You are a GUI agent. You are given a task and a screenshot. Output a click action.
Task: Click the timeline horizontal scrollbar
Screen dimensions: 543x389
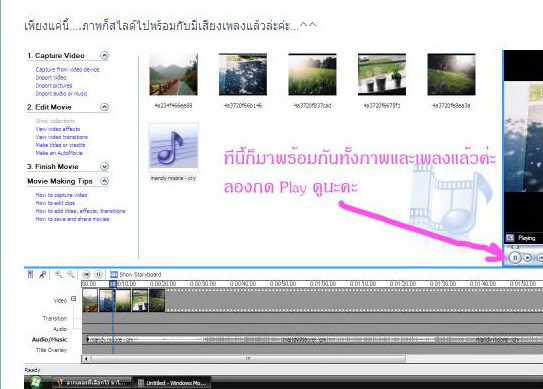pos(248,359)
